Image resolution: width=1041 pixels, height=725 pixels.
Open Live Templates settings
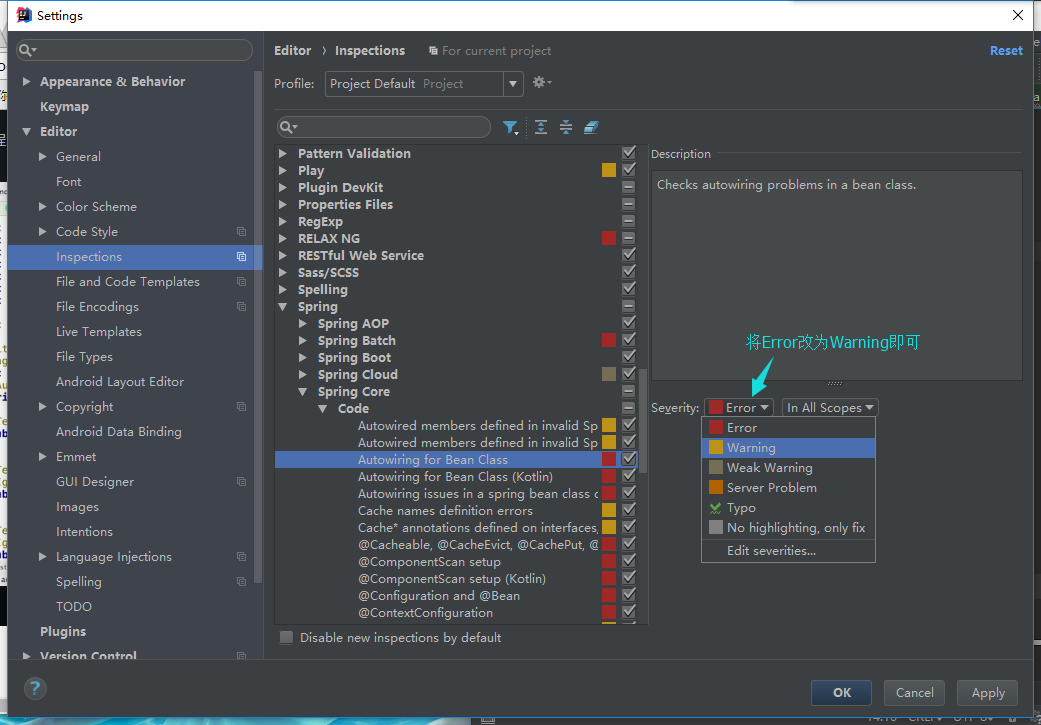99,331
